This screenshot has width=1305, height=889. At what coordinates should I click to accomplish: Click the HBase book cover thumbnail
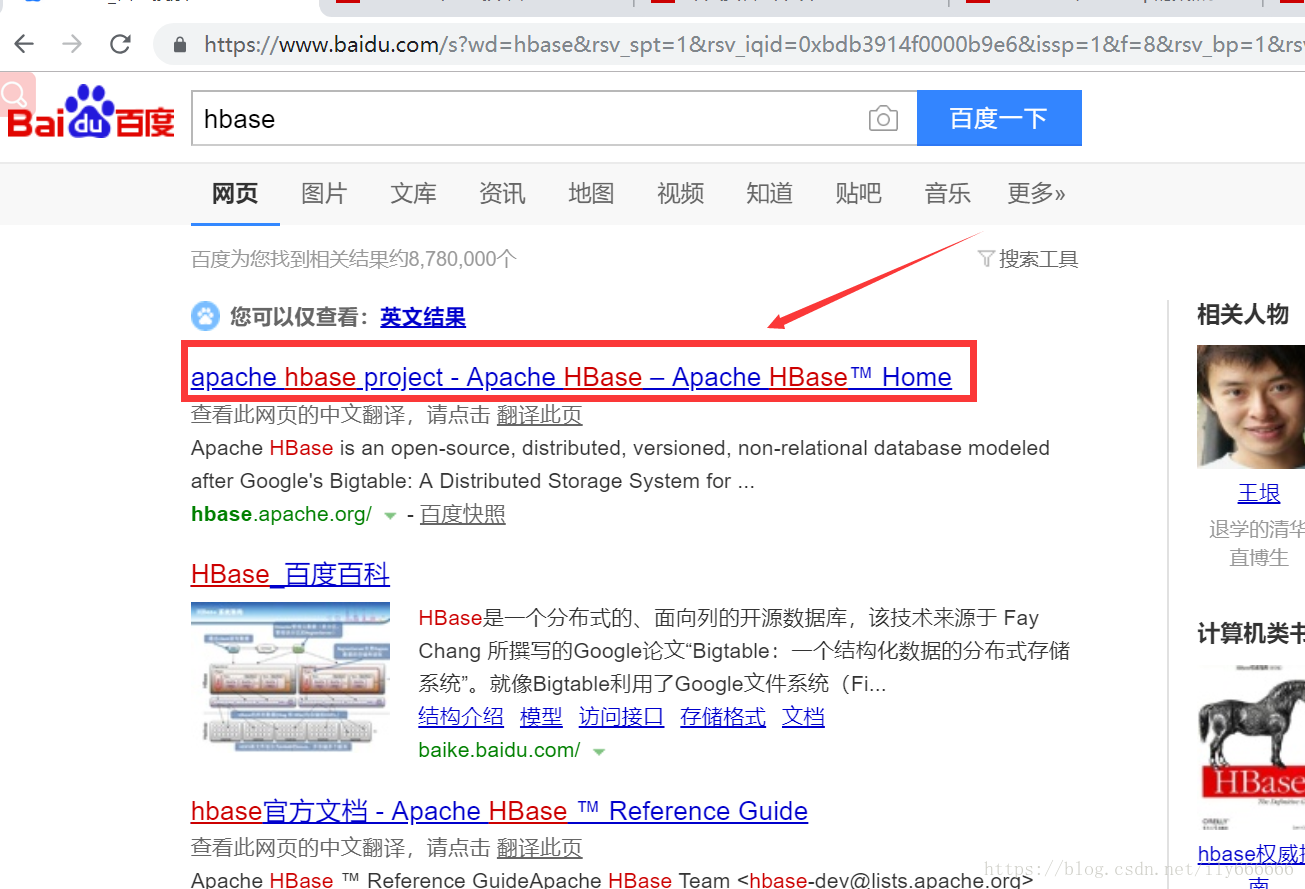[1251, 748]
